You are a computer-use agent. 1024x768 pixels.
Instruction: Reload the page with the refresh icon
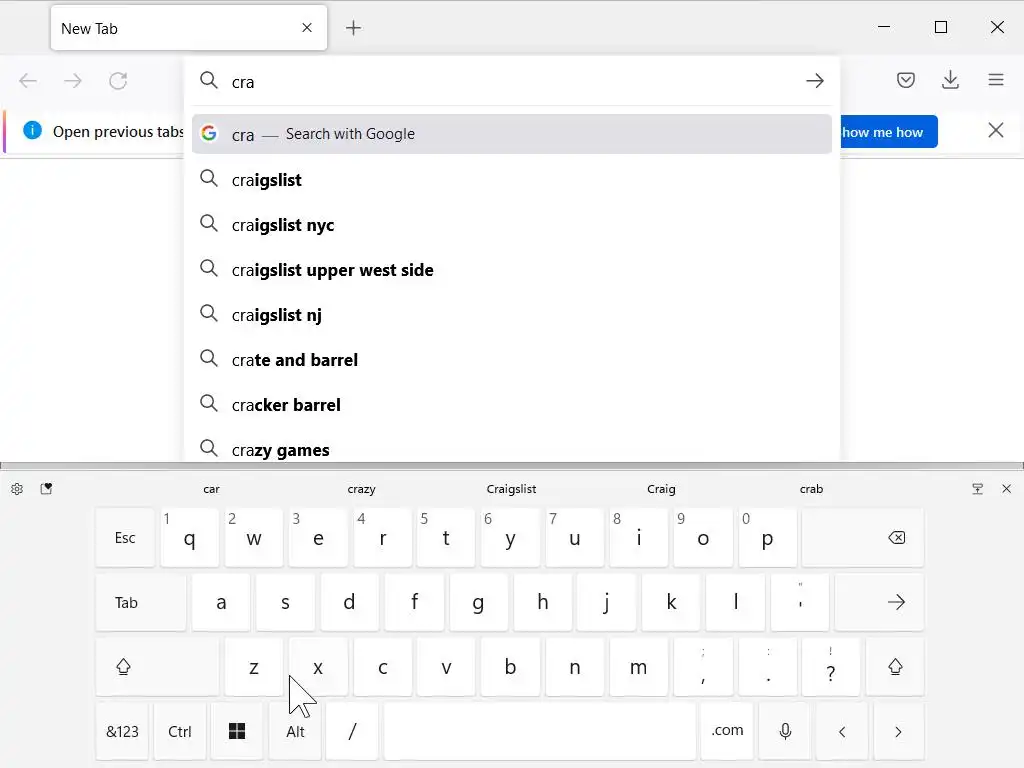[x=118, y=81]
